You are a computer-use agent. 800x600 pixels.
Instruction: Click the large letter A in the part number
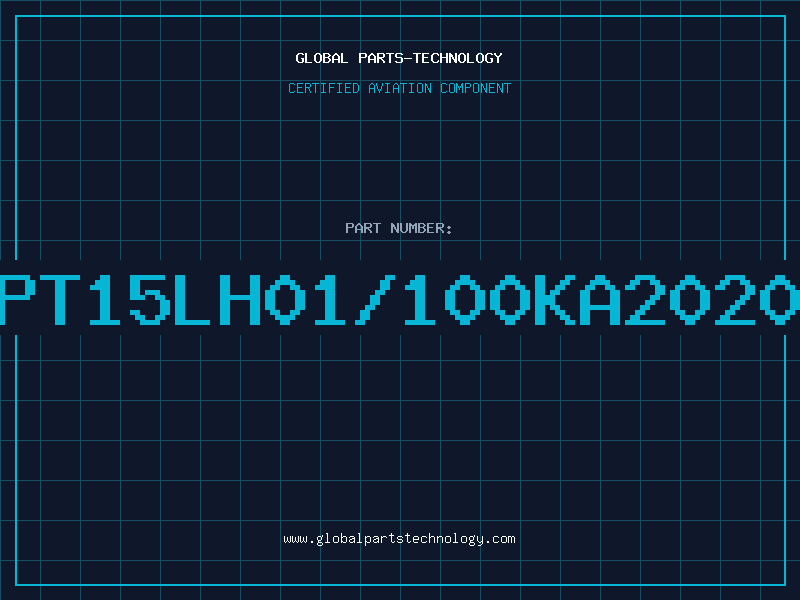click(x=600, y=300)
